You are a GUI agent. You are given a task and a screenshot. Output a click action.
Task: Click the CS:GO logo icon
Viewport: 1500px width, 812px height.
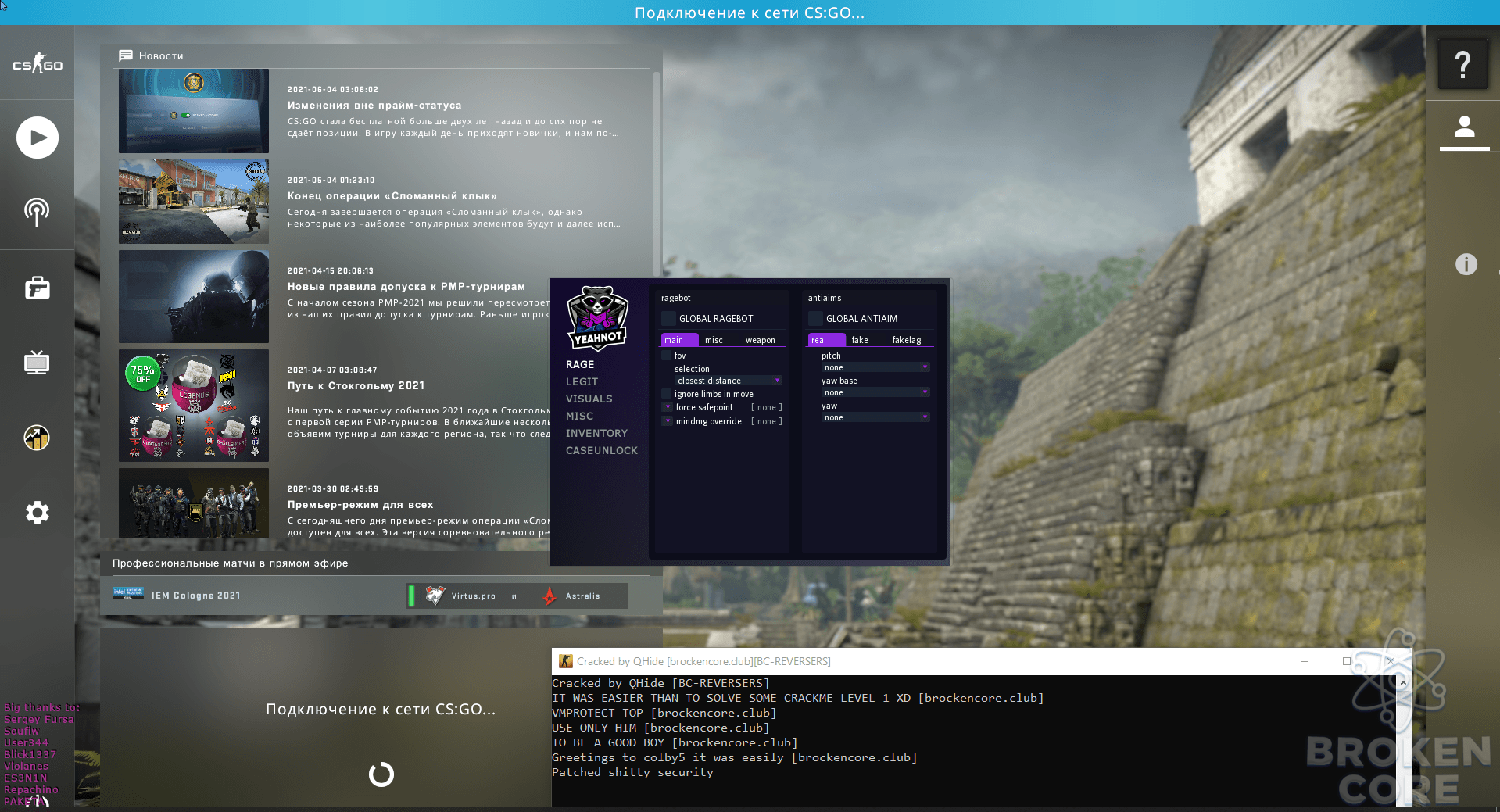click(x=37, y=64)
